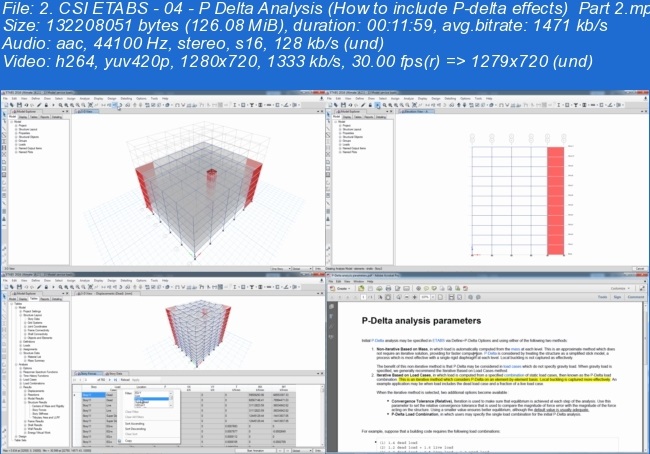Select Load Combinations in the Tables tree
The height and width of the screenshot is (454, 650).
34,384
